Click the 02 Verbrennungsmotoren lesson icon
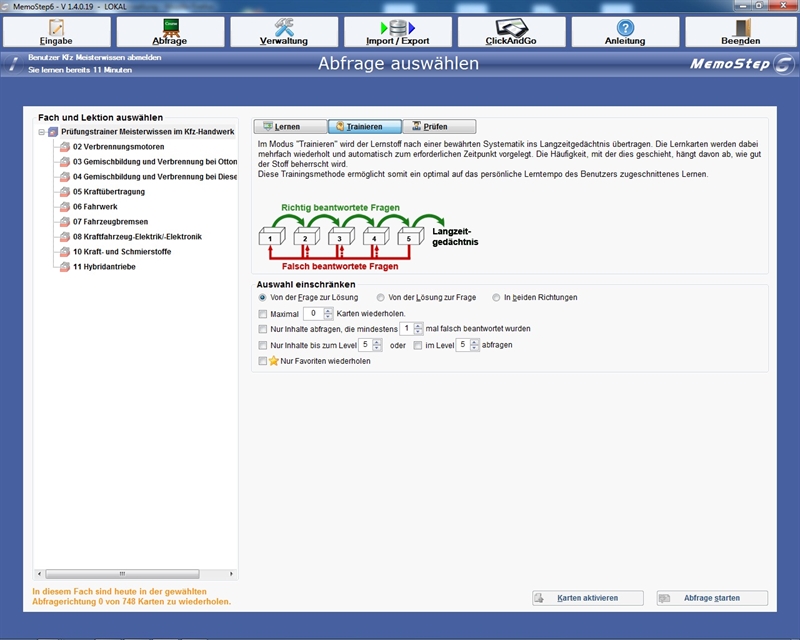The width and height of the screenshot is (800, 640). pos(65,147)
